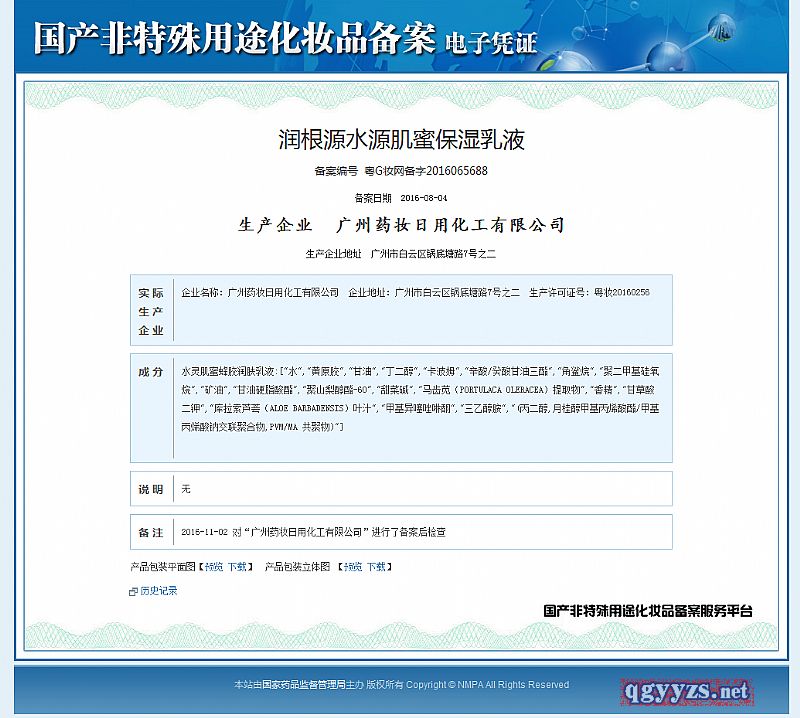Click the 生产企业地址 address line
The height and width of the screenshot is (718, 800).
(401, 254)
